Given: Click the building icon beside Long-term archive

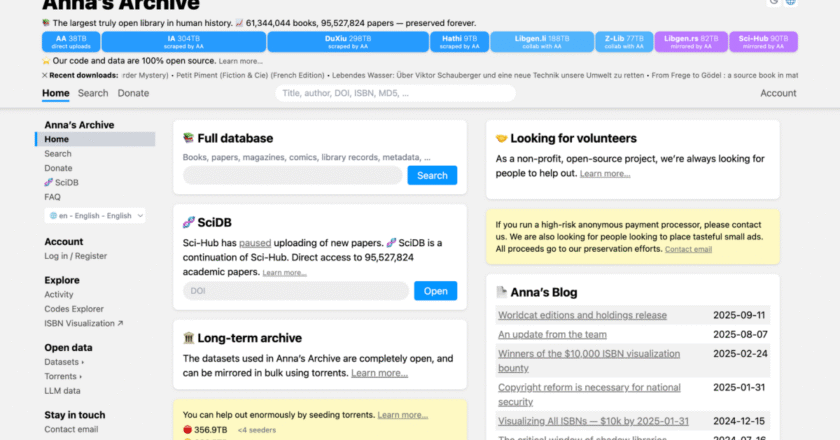Looking at the screenshot, I should point(188,338).
